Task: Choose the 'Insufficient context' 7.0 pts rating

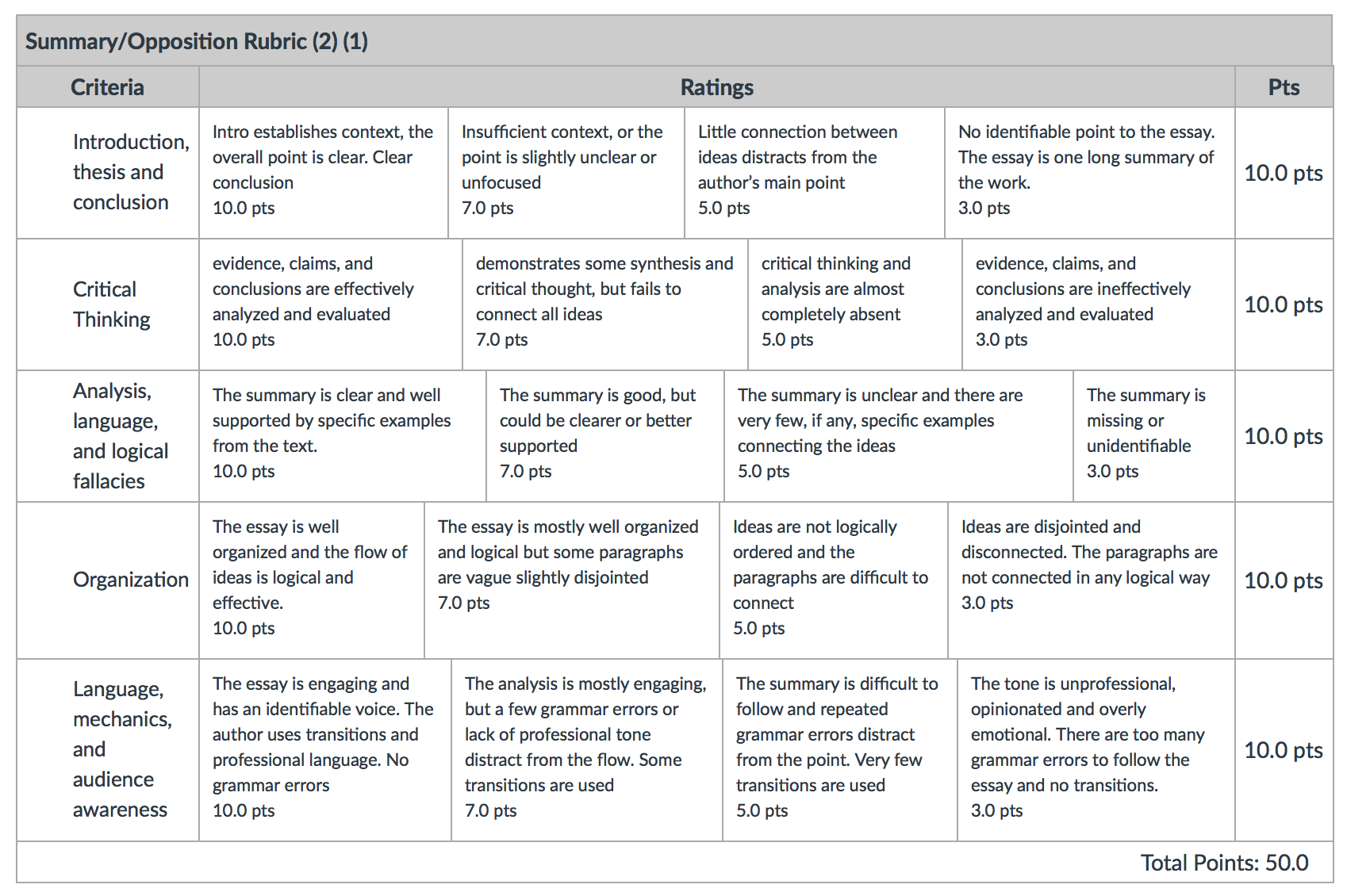Action: [x=566, y=170]
